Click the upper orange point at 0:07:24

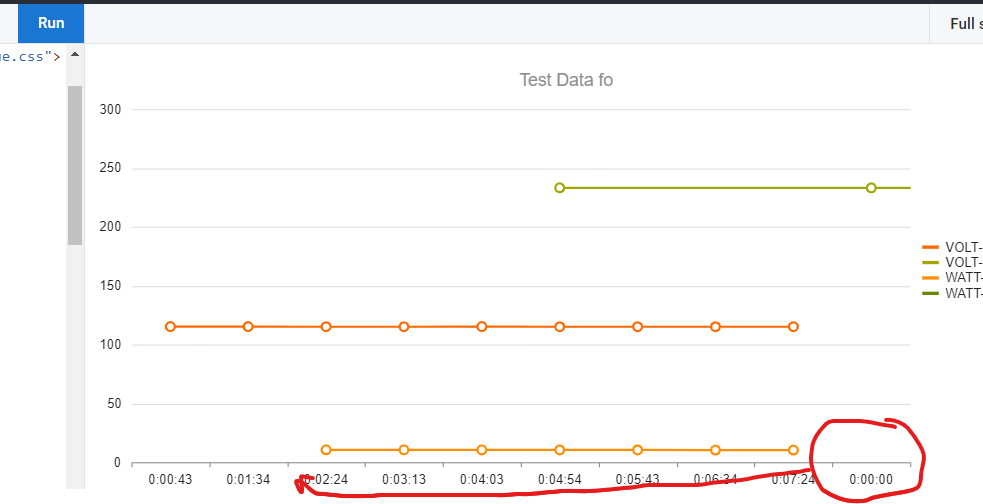click(793, 327)
